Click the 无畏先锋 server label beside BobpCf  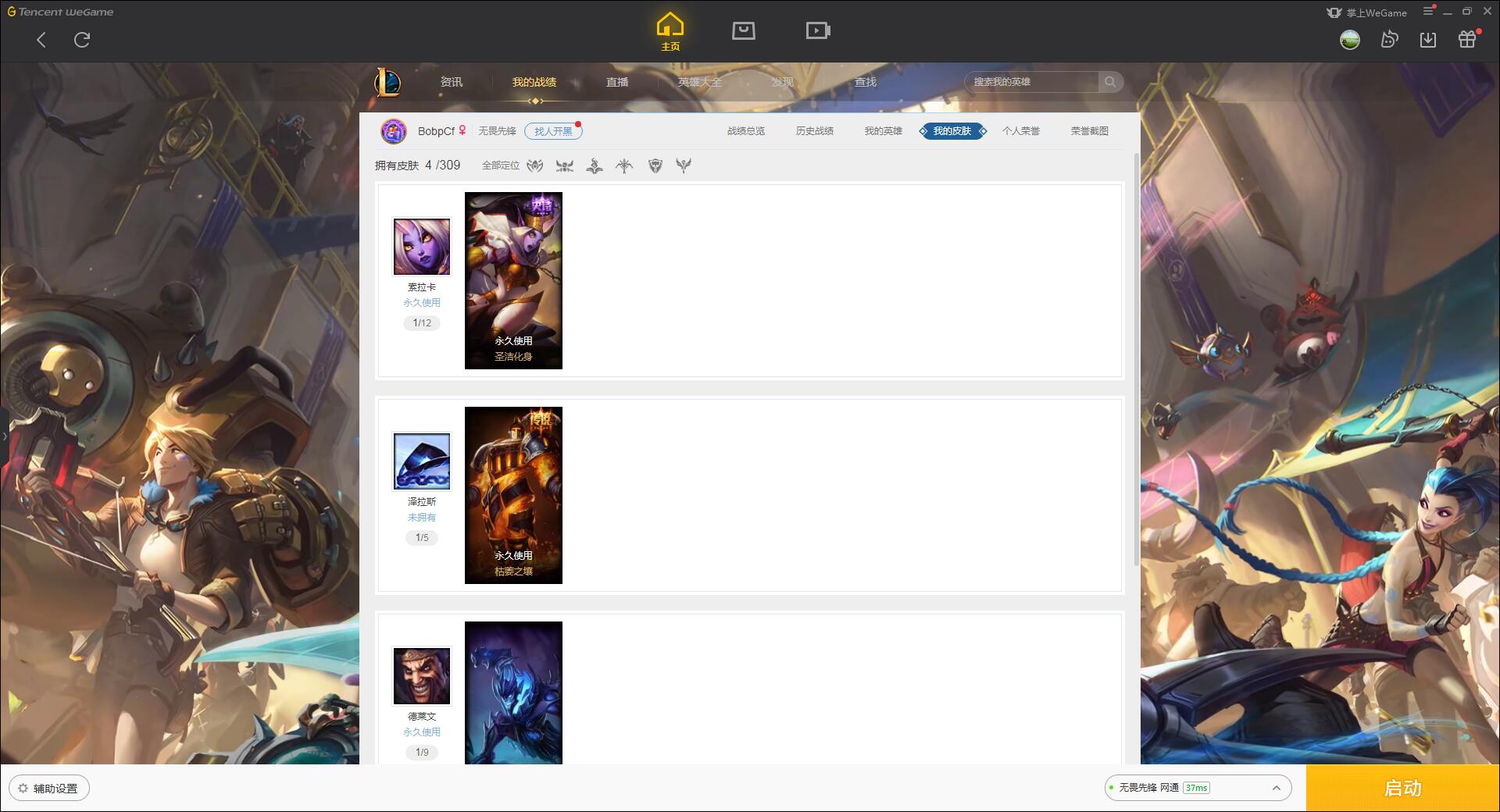coord(497,131)
